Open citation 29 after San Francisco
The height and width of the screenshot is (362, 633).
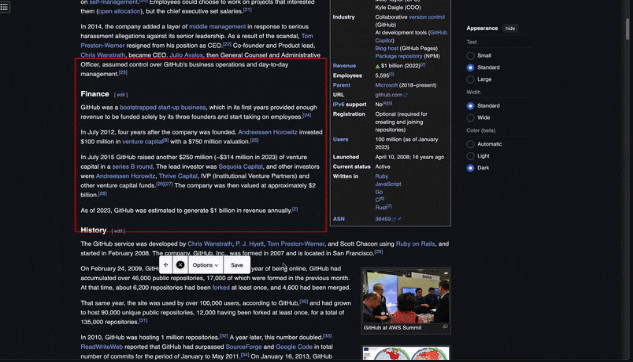point(379,252)
